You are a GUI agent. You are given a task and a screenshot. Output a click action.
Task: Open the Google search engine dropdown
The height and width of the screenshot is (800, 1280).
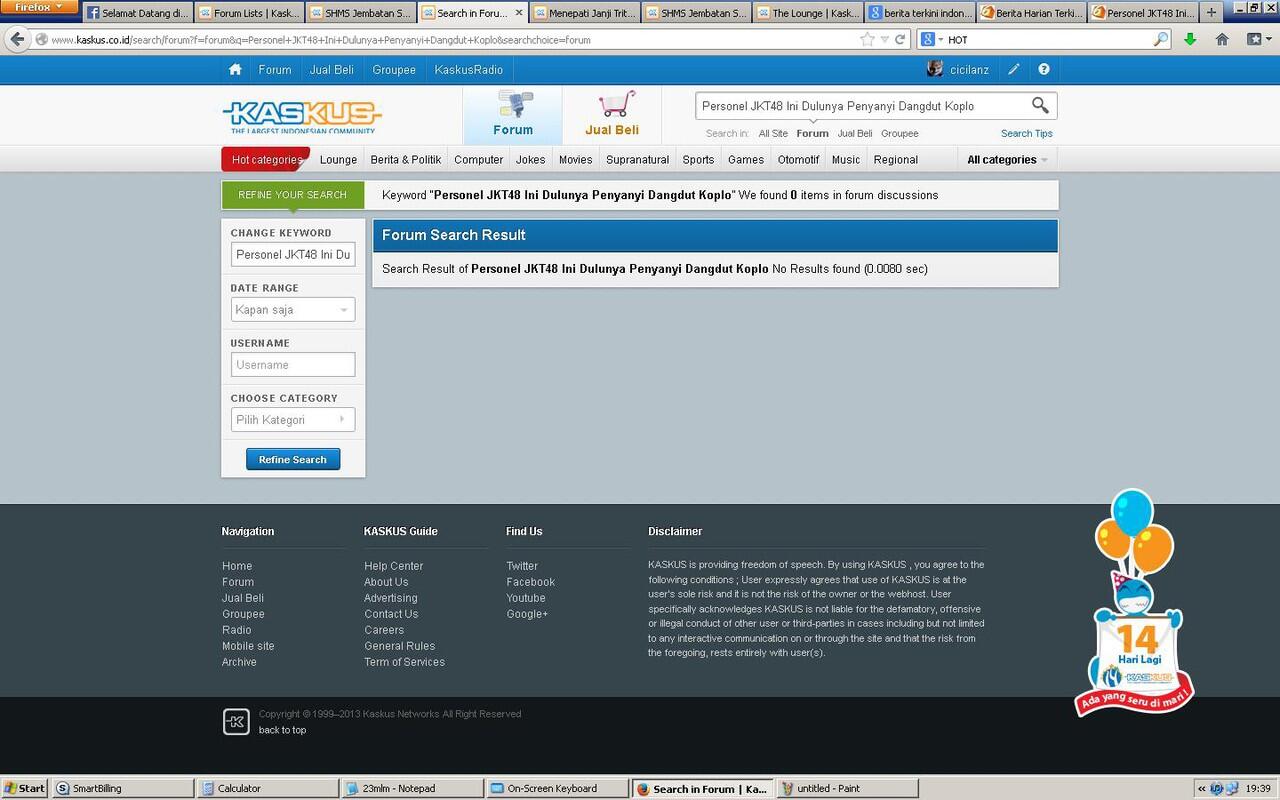pos(931,39)
